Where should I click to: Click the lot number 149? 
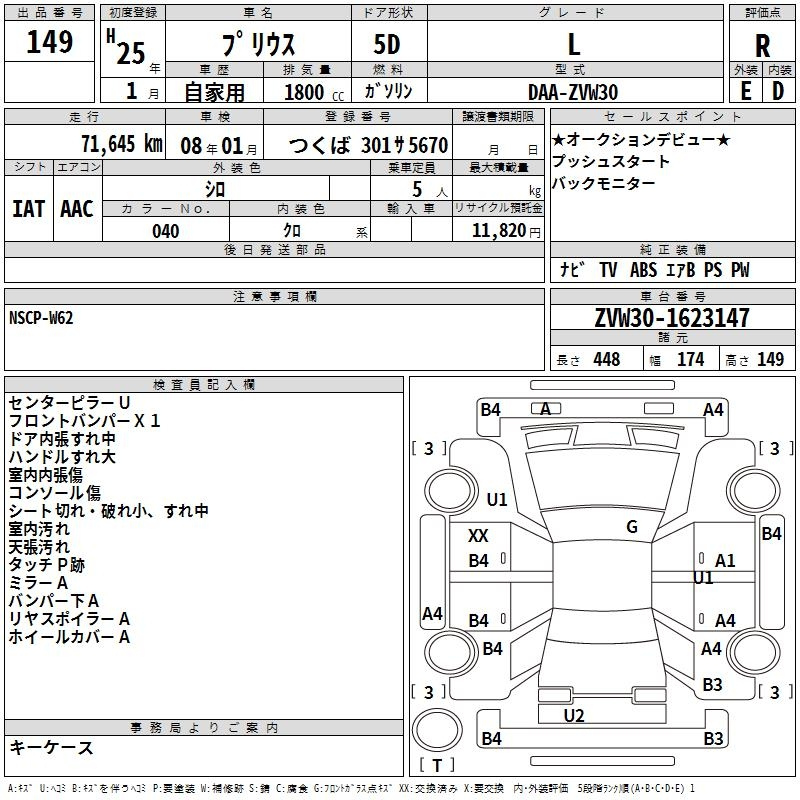tap(49, 41)
